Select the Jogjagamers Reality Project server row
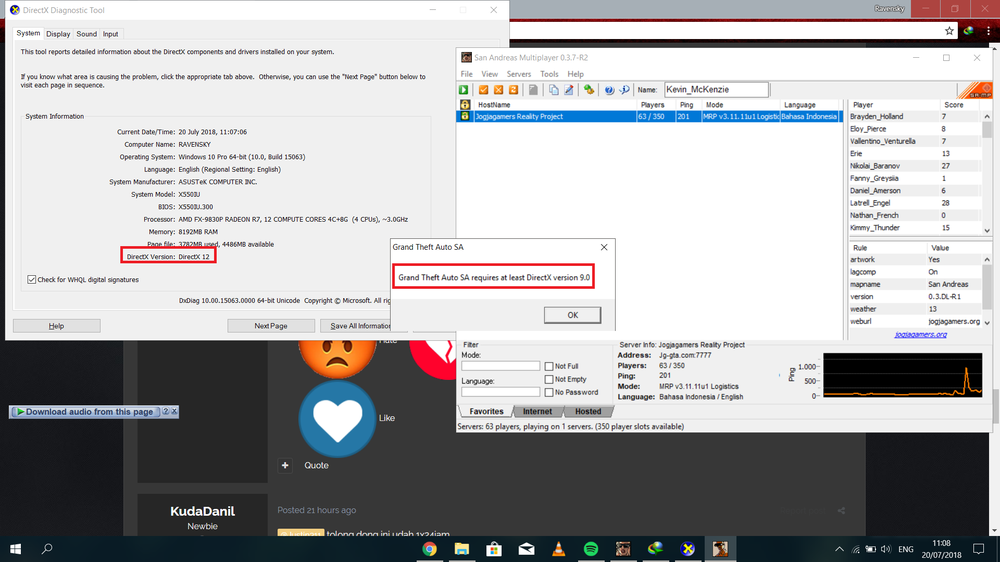Screen dimensions: 1000x562 pos(649,117)
